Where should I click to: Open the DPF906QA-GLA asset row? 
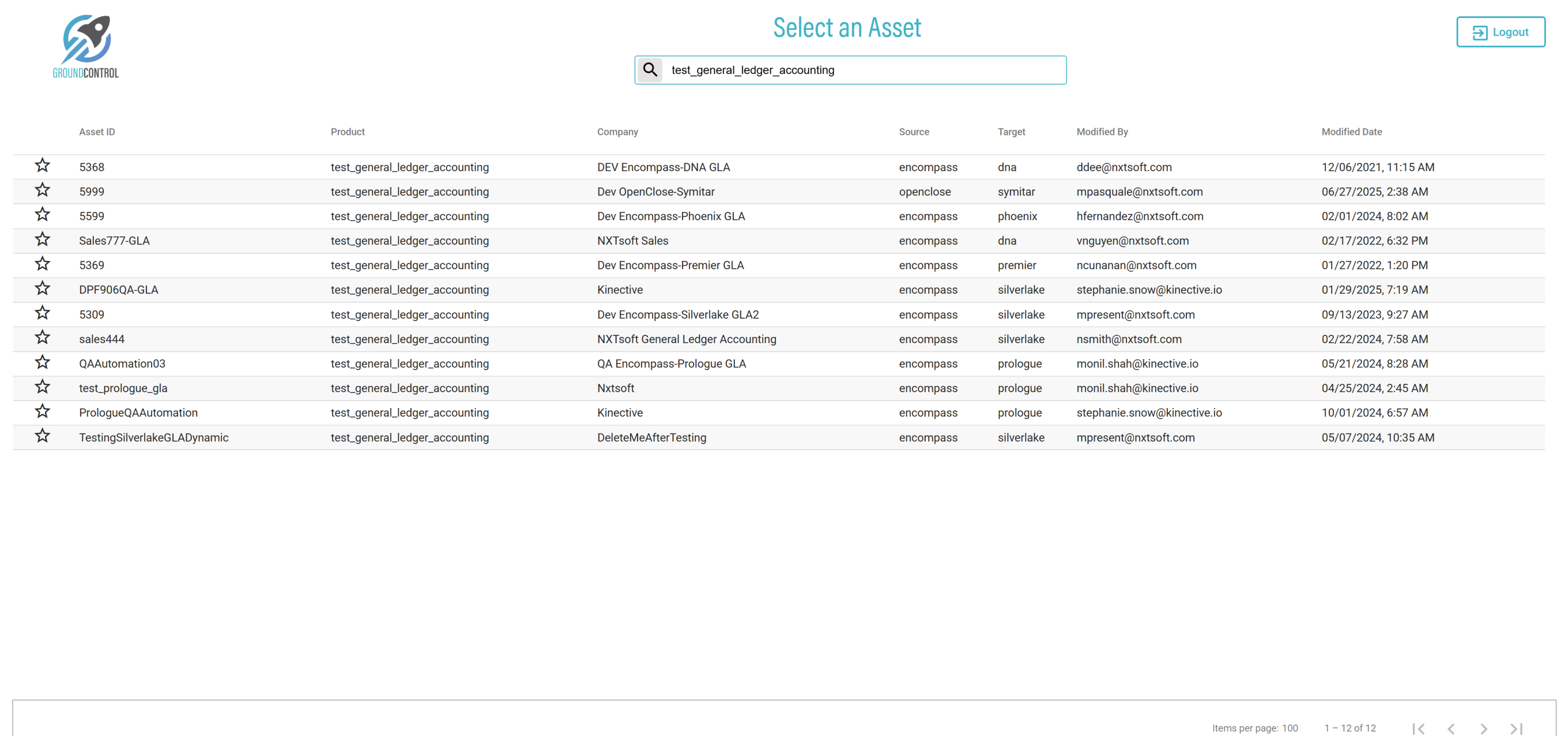click(118, 290)
